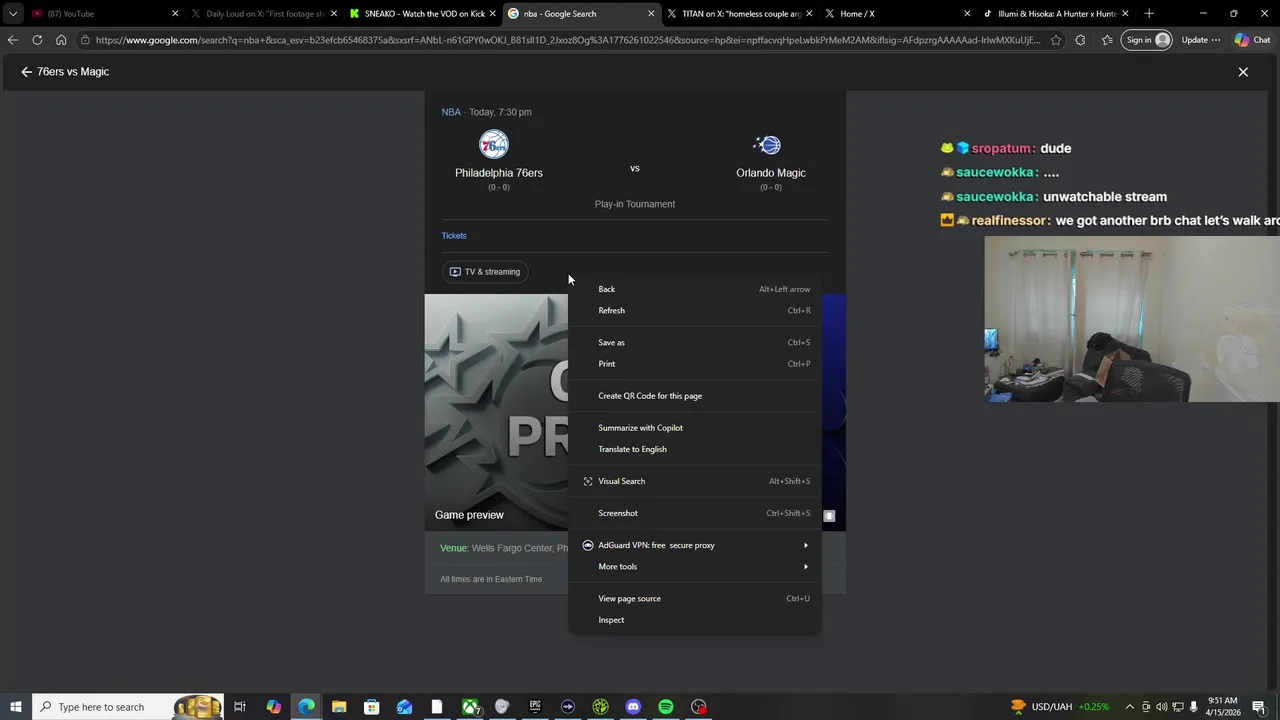The width and height of the screenshot is (1280, 720).
Task: Open Copilot from the taskbar
Action: pyautogui.click(x=273, y=707)
